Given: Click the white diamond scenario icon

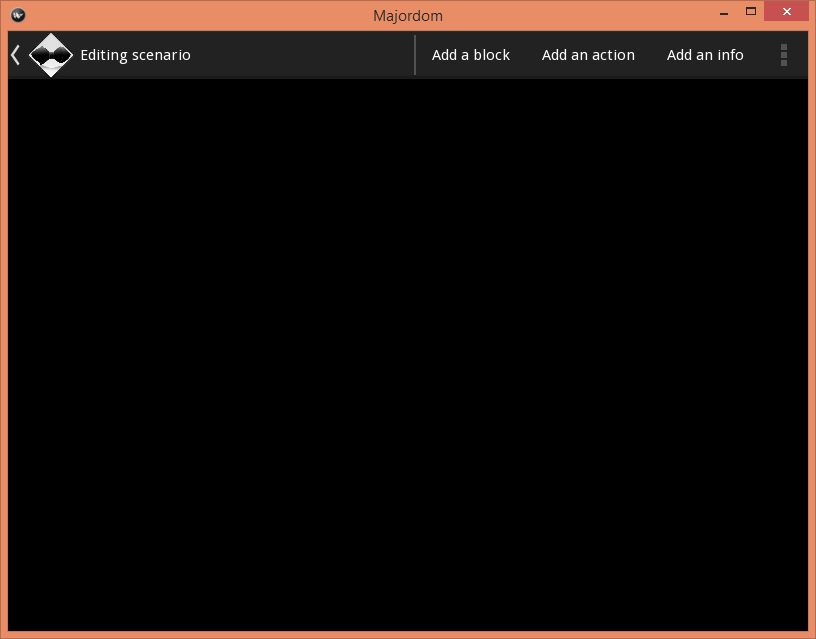Looking at the screenshot, I should [x=51, y=55].
